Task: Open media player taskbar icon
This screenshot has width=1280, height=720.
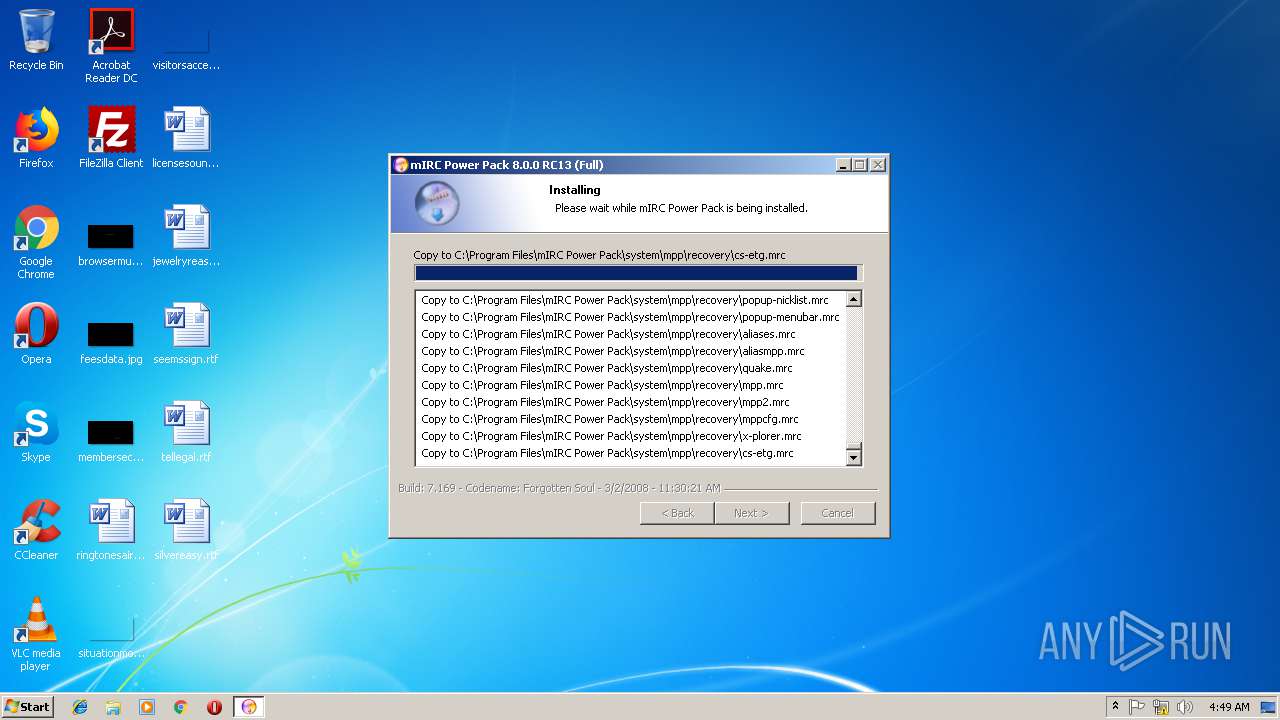Action: click(147, 707)
